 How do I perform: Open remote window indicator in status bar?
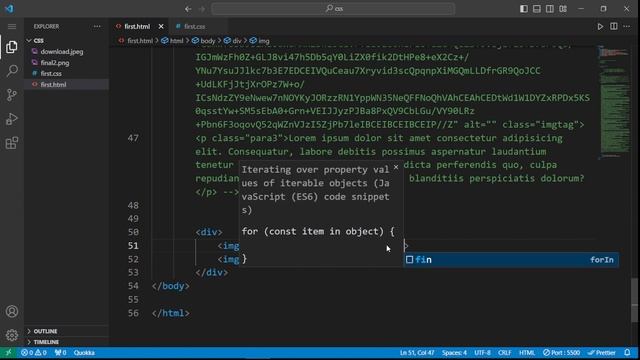(x=9, y=353)
